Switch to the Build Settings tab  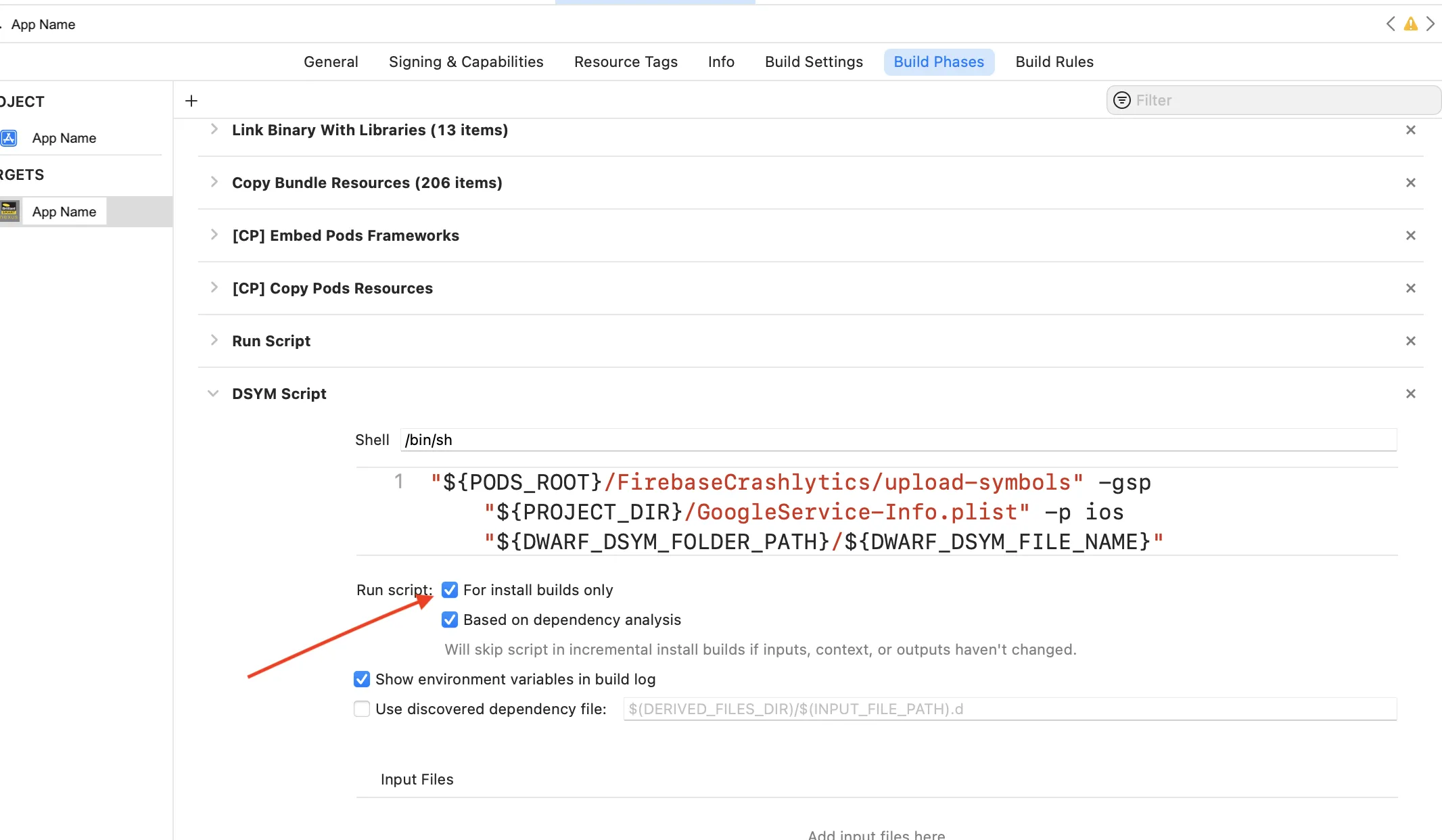(814, 62)
